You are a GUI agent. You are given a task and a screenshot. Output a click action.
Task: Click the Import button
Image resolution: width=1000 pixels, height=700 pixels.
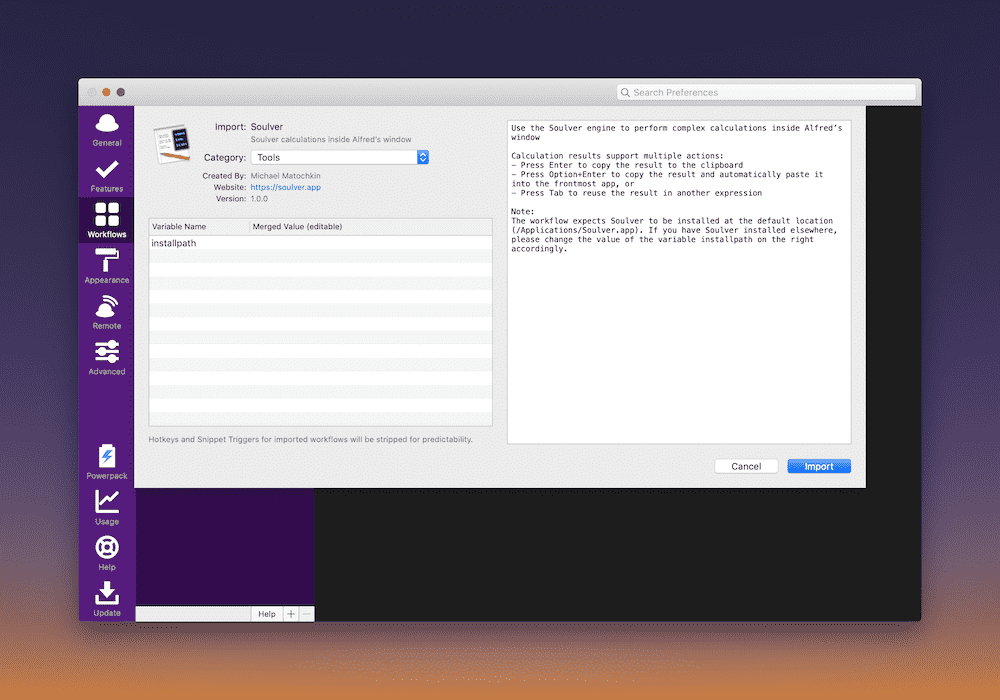point(819,467)
